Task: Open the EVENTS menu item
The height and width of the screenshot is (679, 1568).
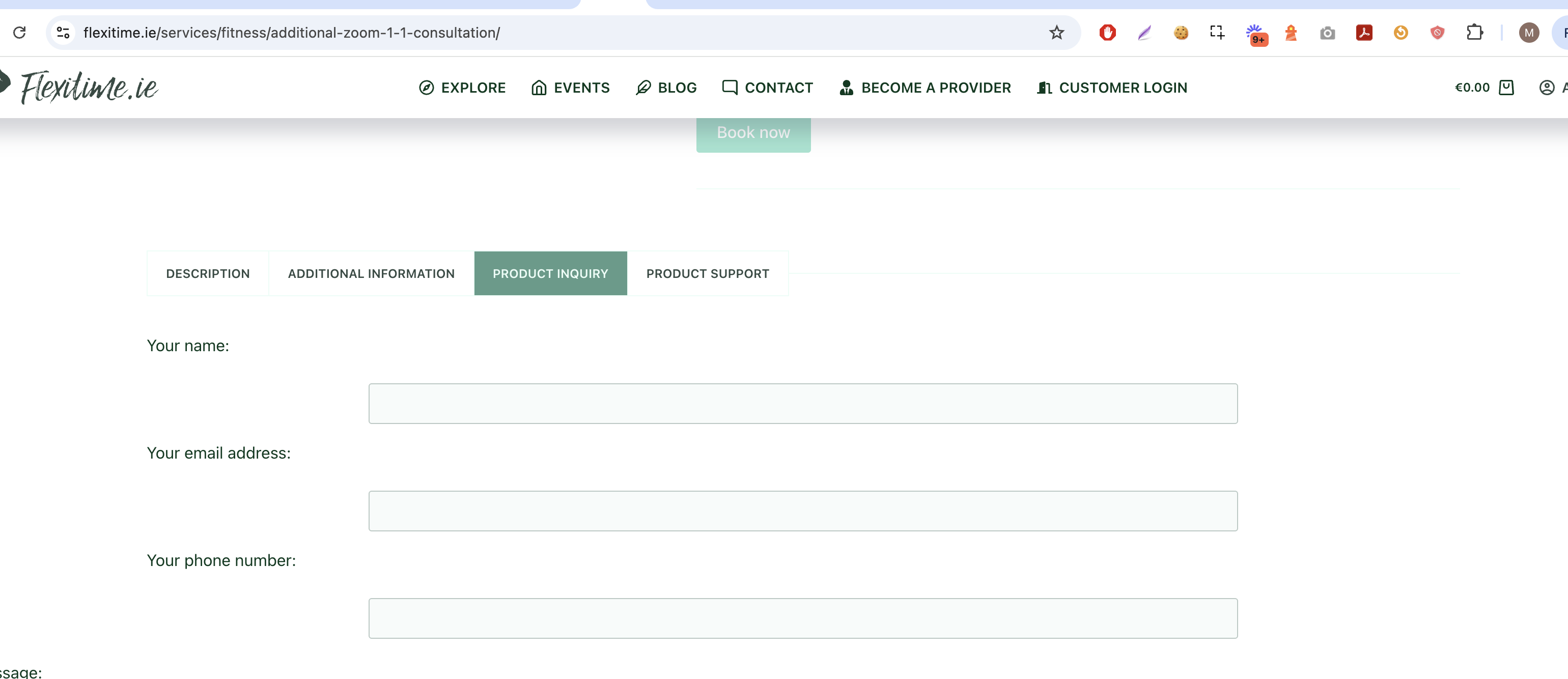Action: pyautogui.click(x=570, y=88)
